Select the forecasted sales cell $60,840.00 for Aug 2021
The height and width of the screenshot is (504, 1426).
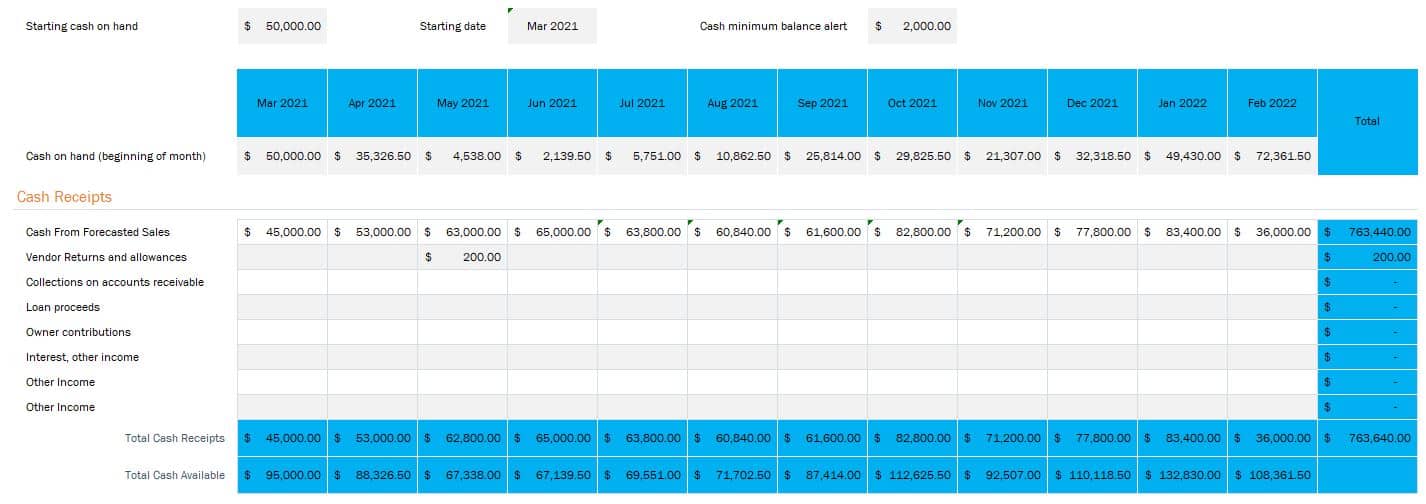732,232
